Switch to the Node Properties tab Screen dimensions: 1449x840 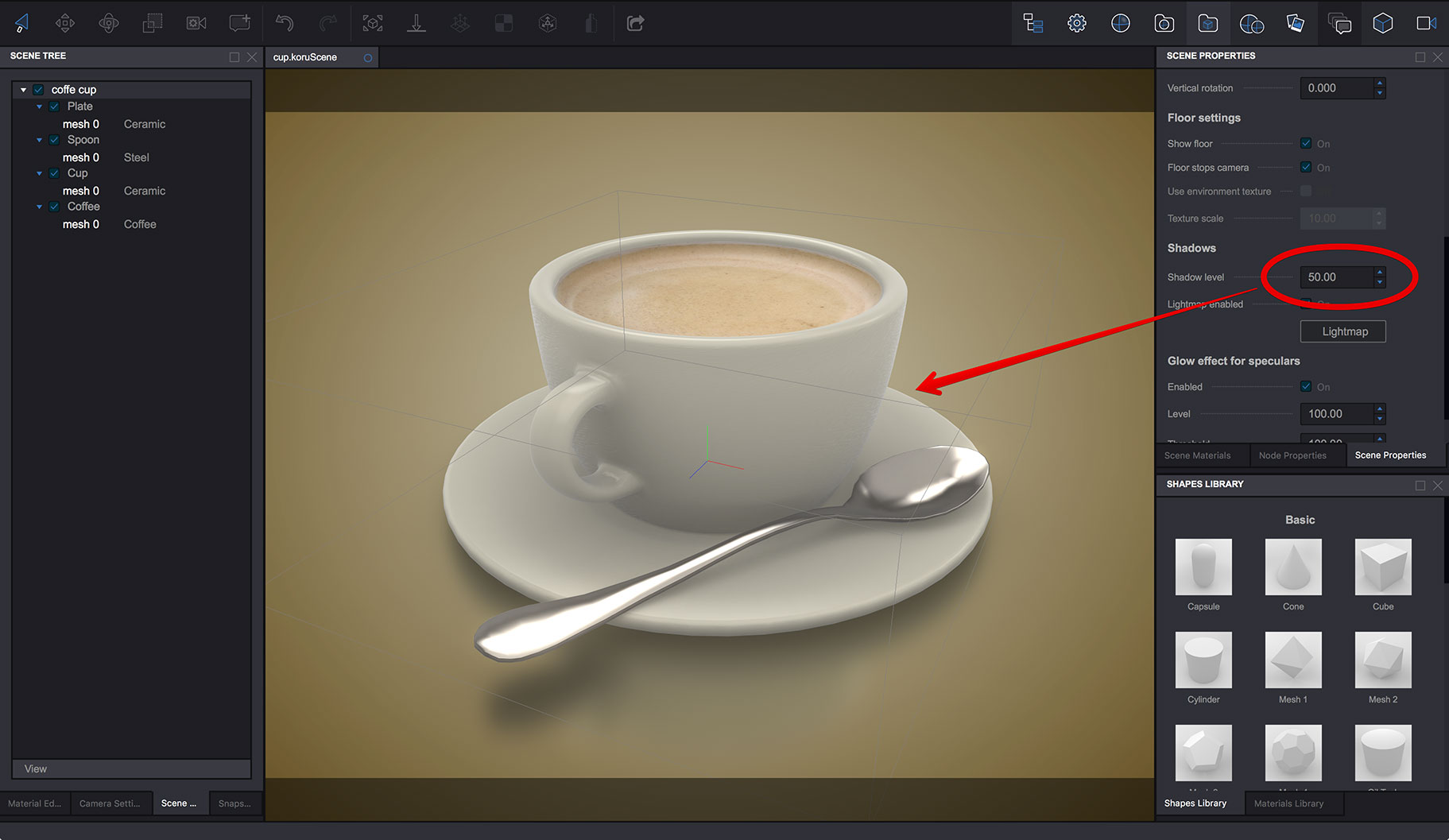click(1293, 455)
